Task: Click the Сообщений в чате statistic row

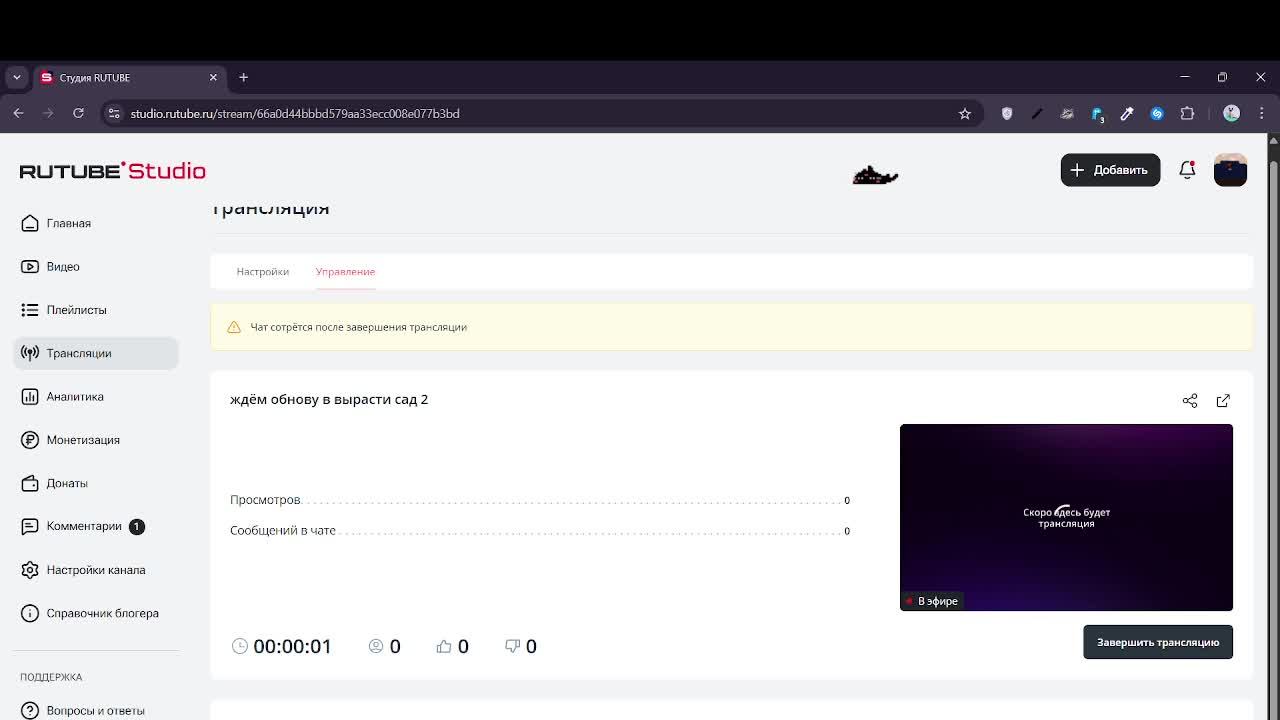Action: [540, 530]
